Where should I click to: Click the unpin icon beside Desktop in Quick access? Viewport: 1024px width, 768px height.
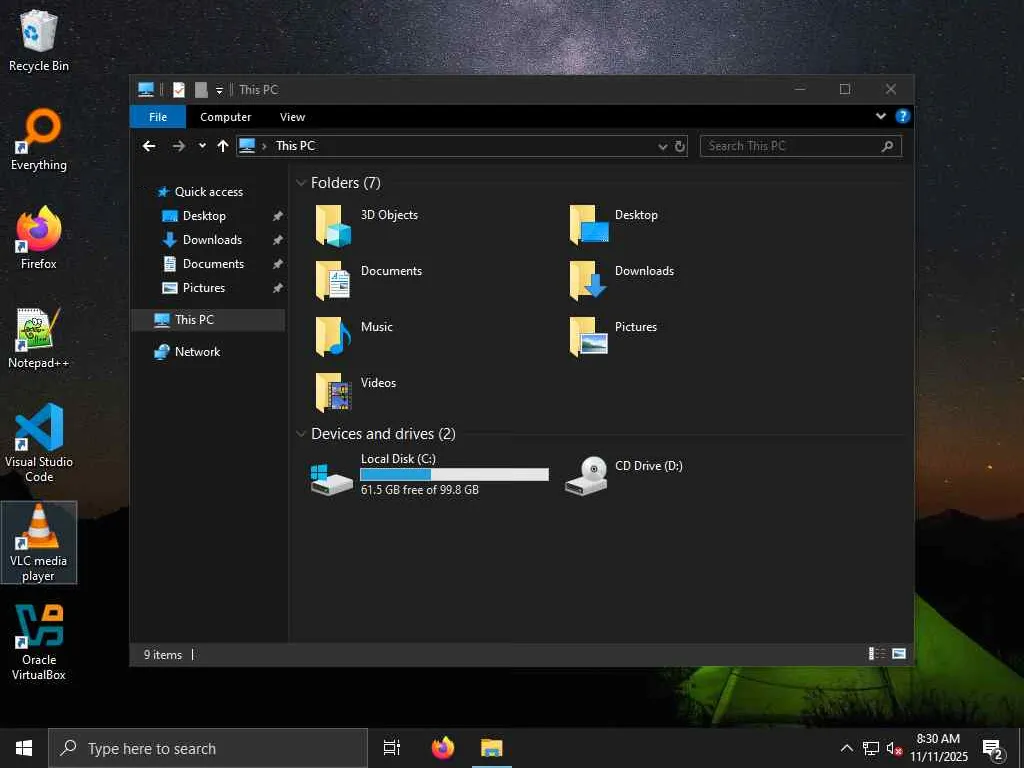tap(278, 216)
